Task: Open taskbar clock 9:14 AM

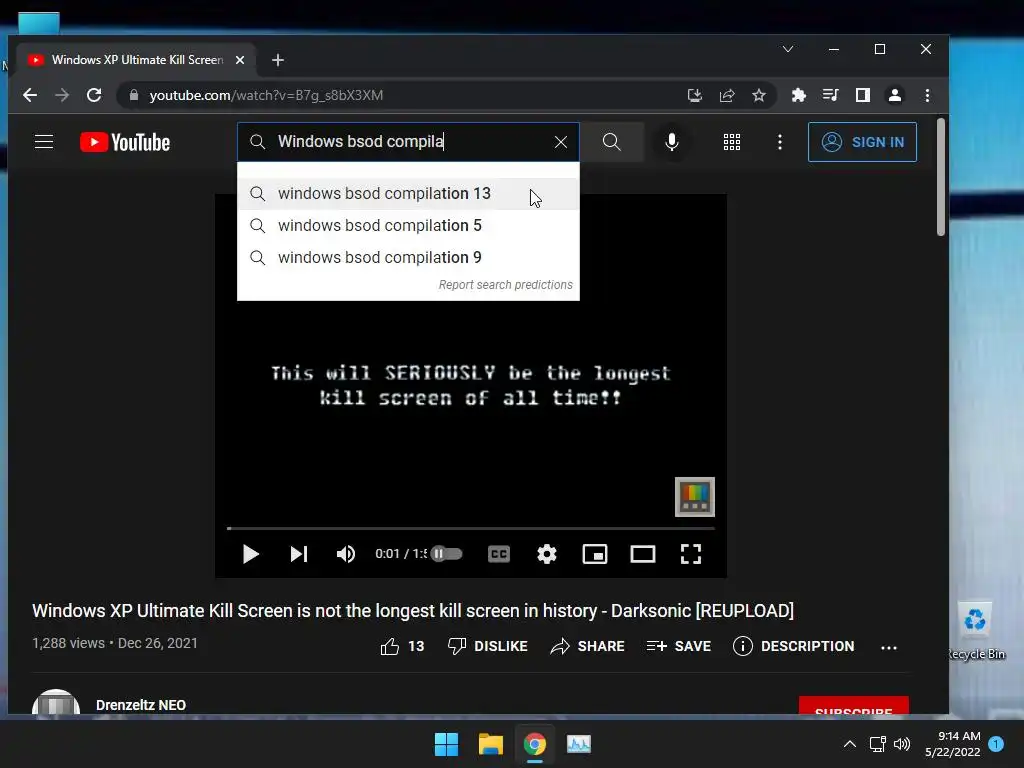Action: coord(953,744)
